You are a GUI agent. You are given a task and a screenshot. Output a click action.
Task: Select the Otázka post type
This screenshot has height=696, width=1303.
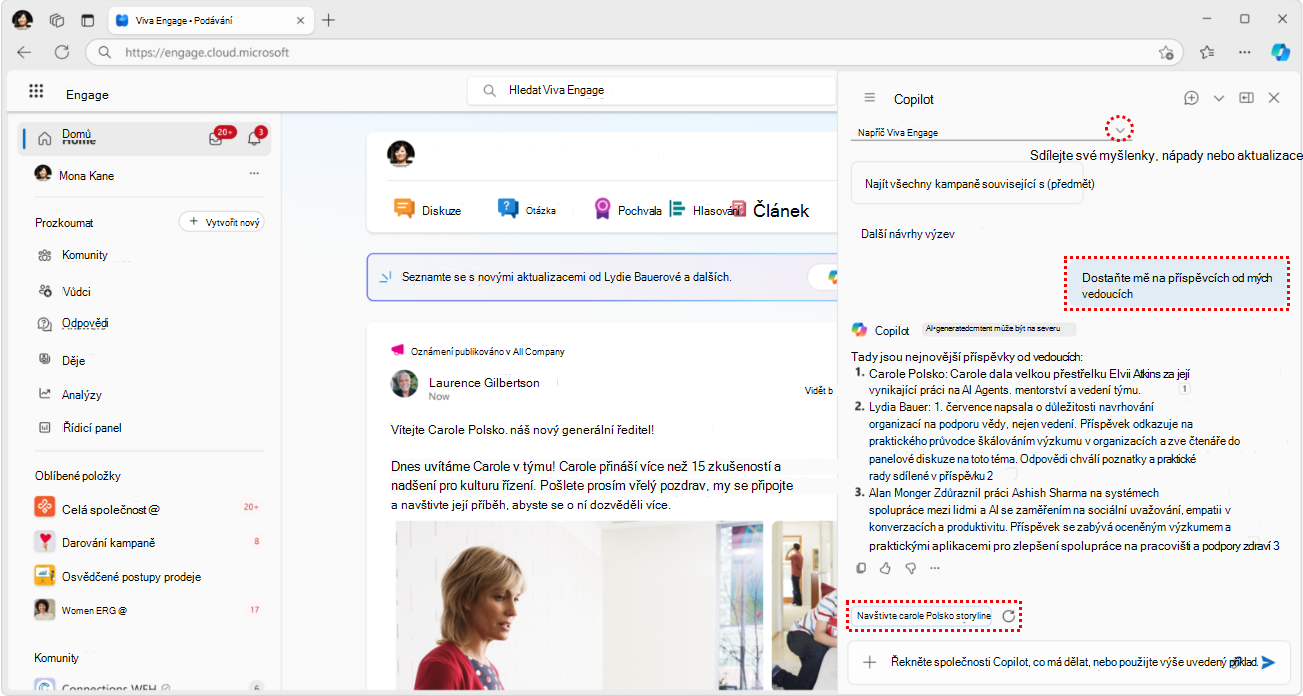tap(527, 209)
